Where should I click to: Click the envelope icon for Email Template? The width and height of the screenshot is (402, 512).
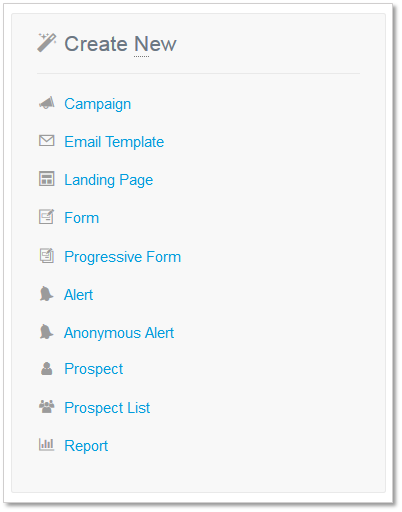47,141
